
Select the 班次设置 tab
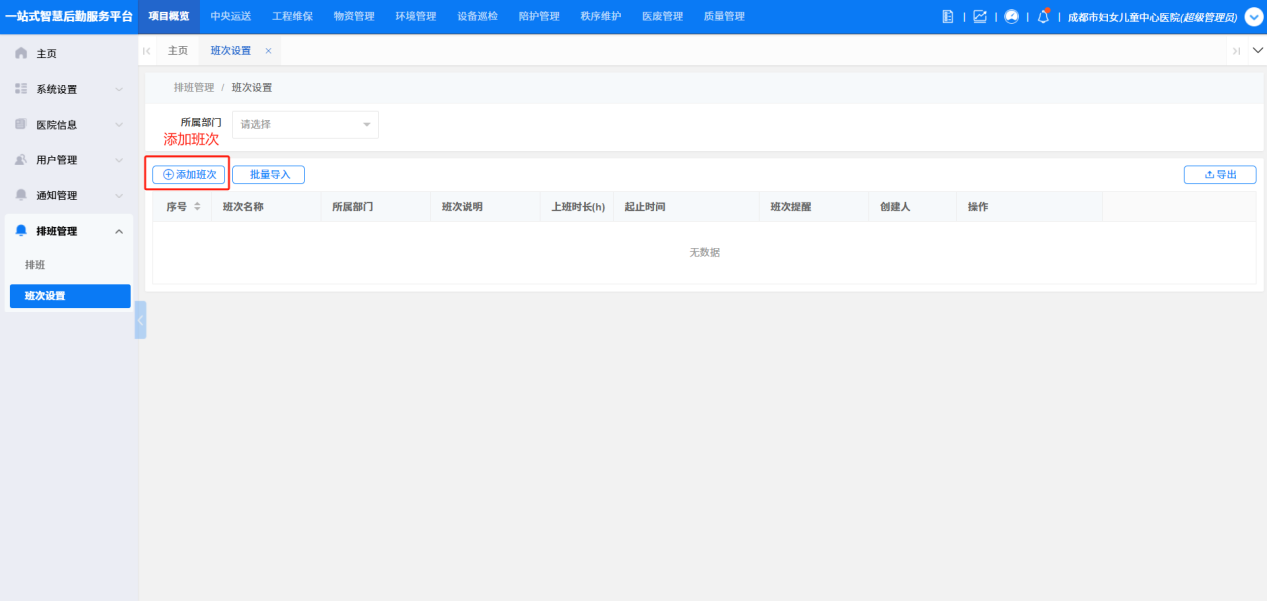click(x=240, y=51)
